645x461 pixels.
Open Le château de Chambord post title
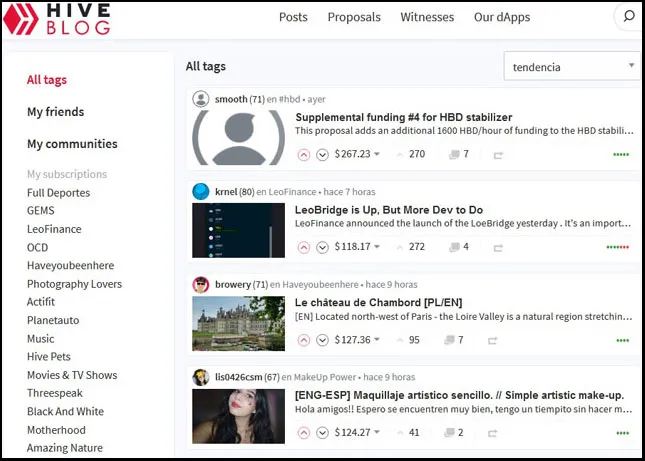[x=378, y=303]
